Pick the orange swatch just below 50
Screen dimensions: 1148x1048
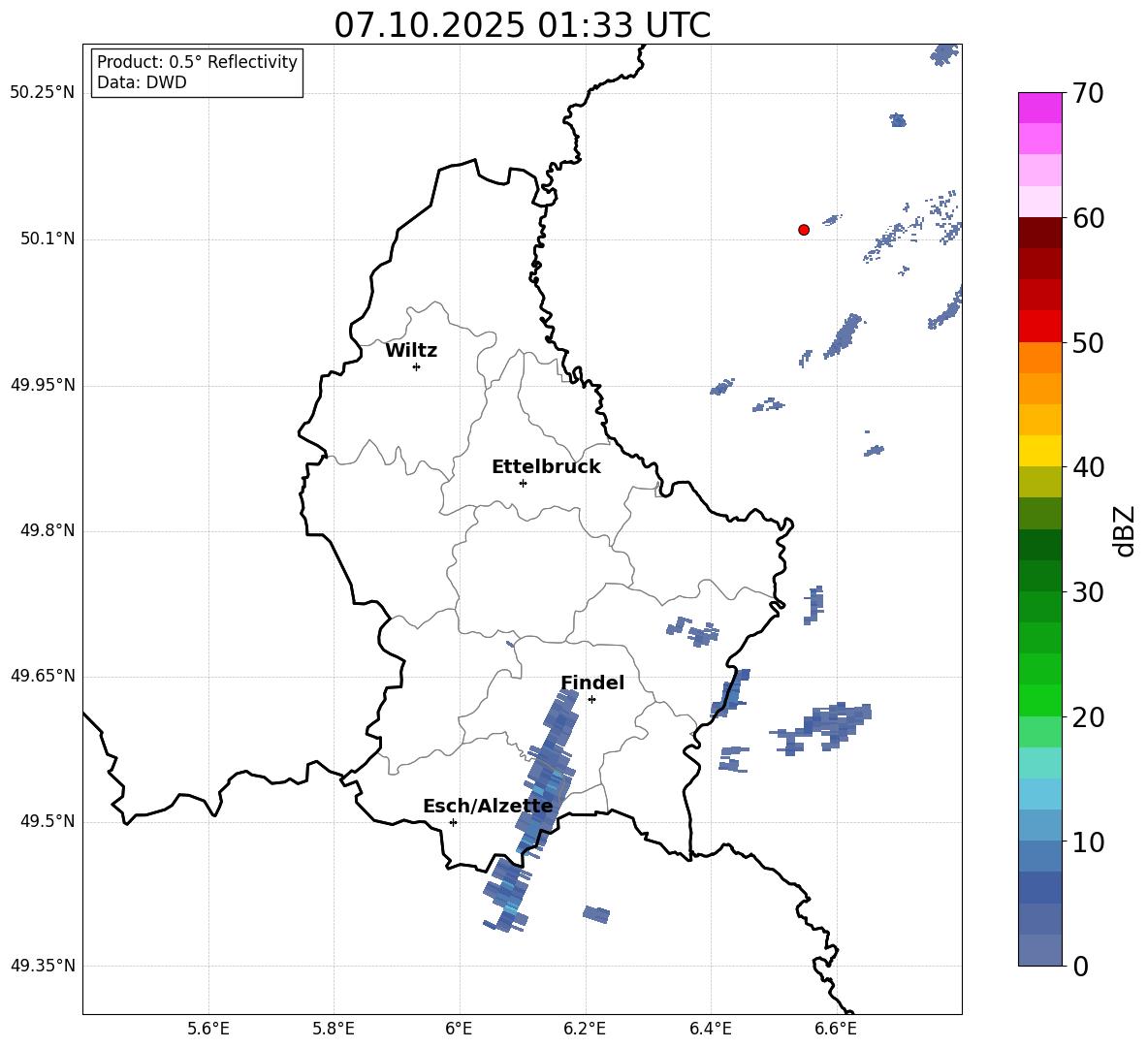(1039, 357)
